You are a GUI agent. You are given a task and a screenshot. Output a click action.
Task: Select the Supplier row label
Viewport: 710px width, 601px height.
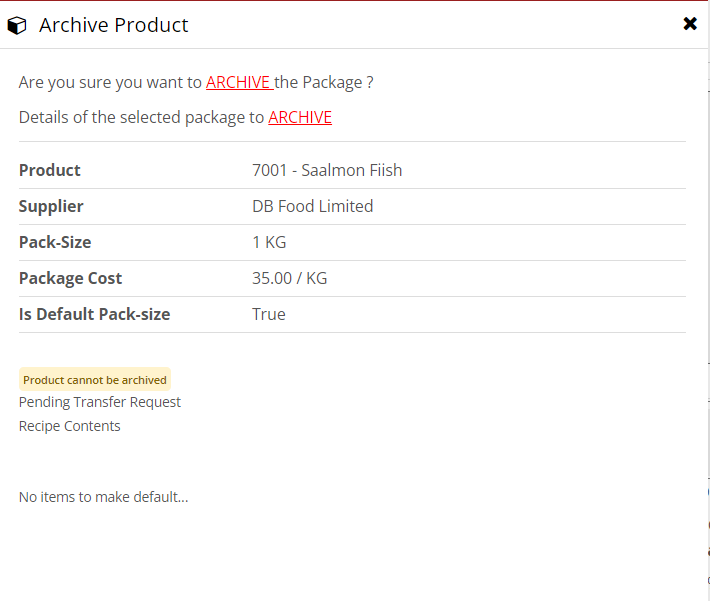pyautogui.click(x=51, y=206)
